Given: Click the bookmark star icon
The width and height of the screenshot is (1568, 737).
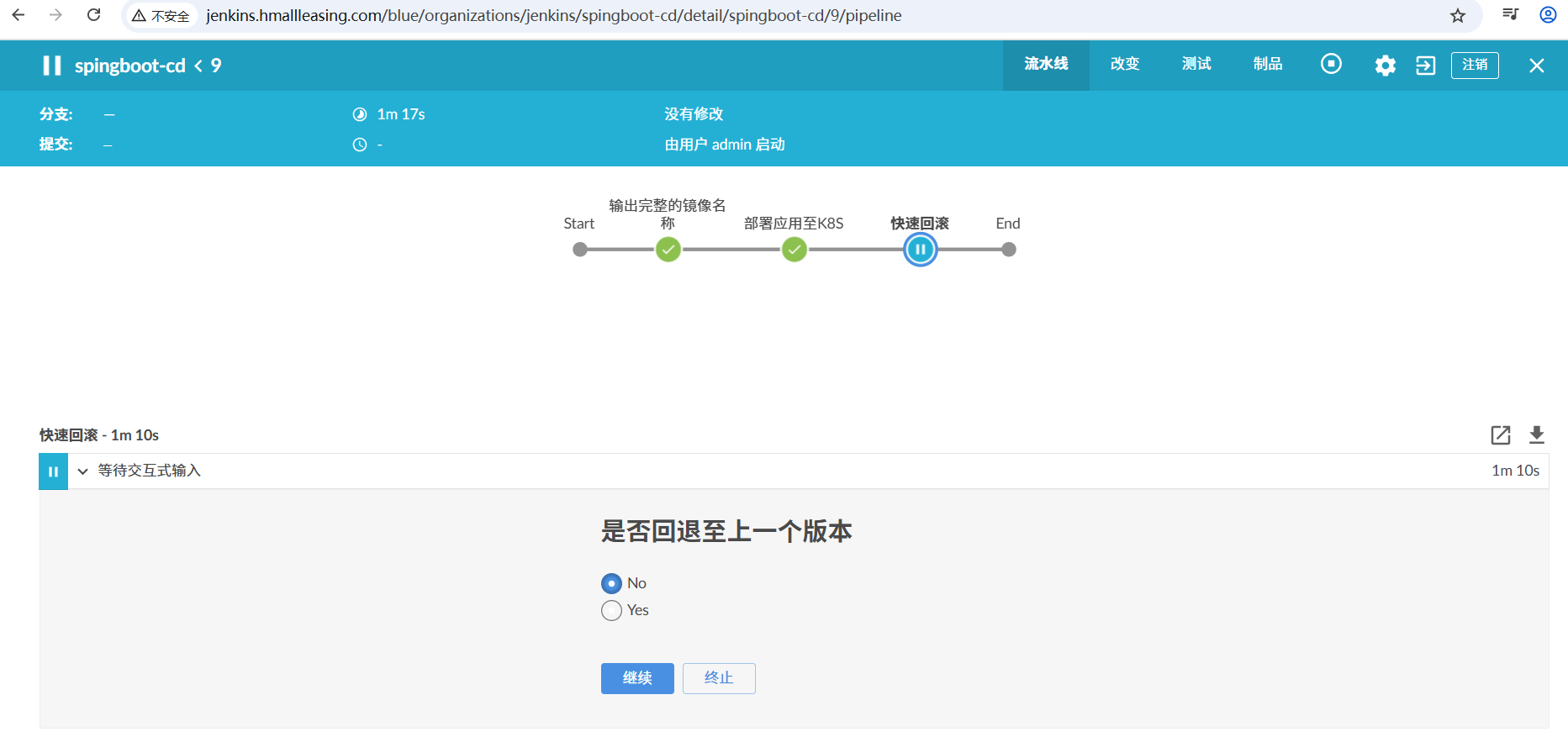Looking at the screenshot, I should (1458, 15).
